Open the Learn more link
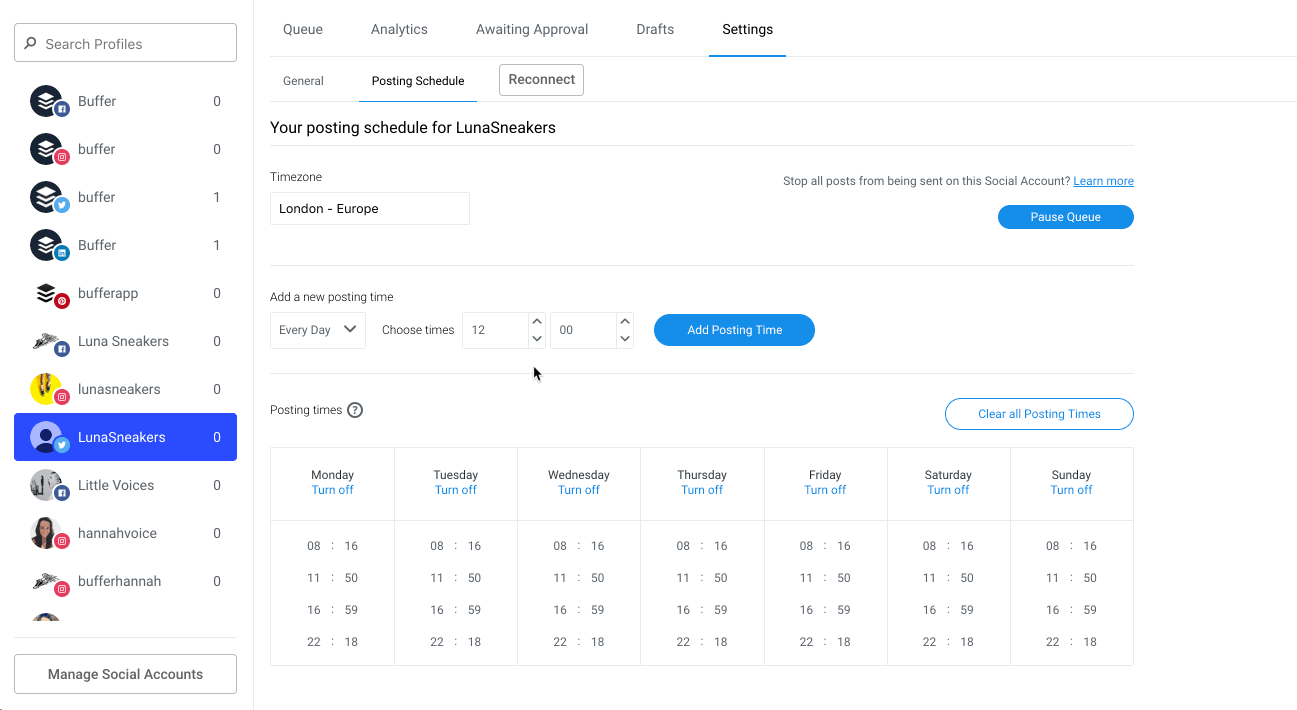The image size is (1297, 710). click(x=1103, y=181)
